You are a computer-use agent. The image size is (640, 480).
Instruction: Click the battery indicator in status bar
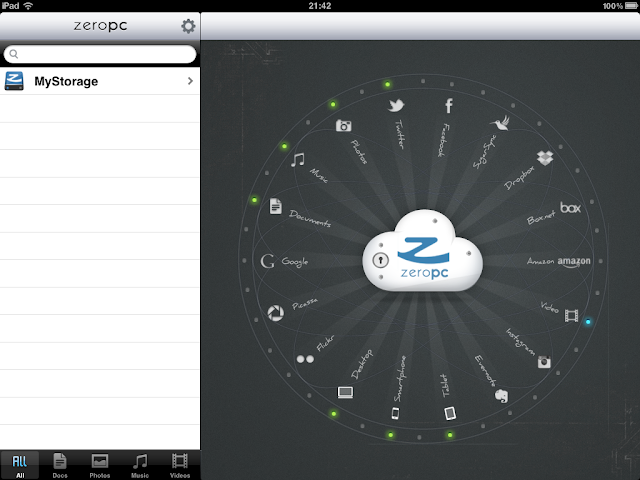click(630, 6)
